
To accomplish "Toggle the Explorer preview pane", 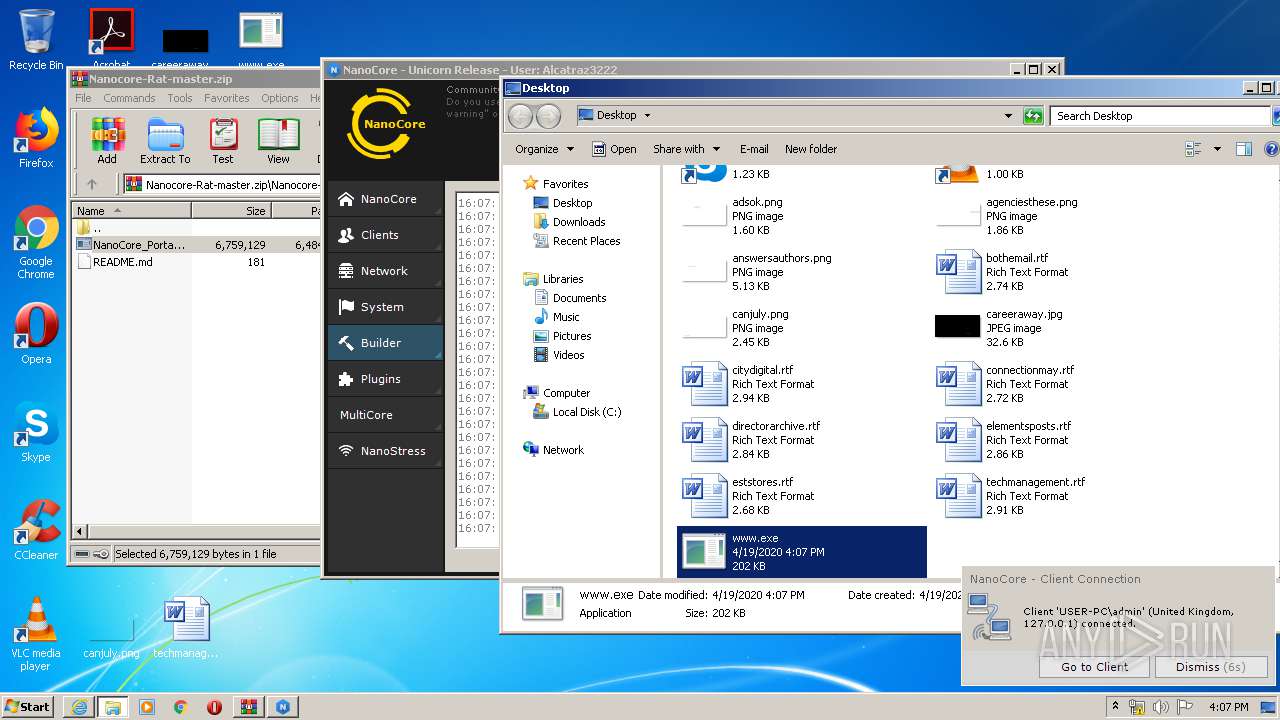I will click(1244, 149).
